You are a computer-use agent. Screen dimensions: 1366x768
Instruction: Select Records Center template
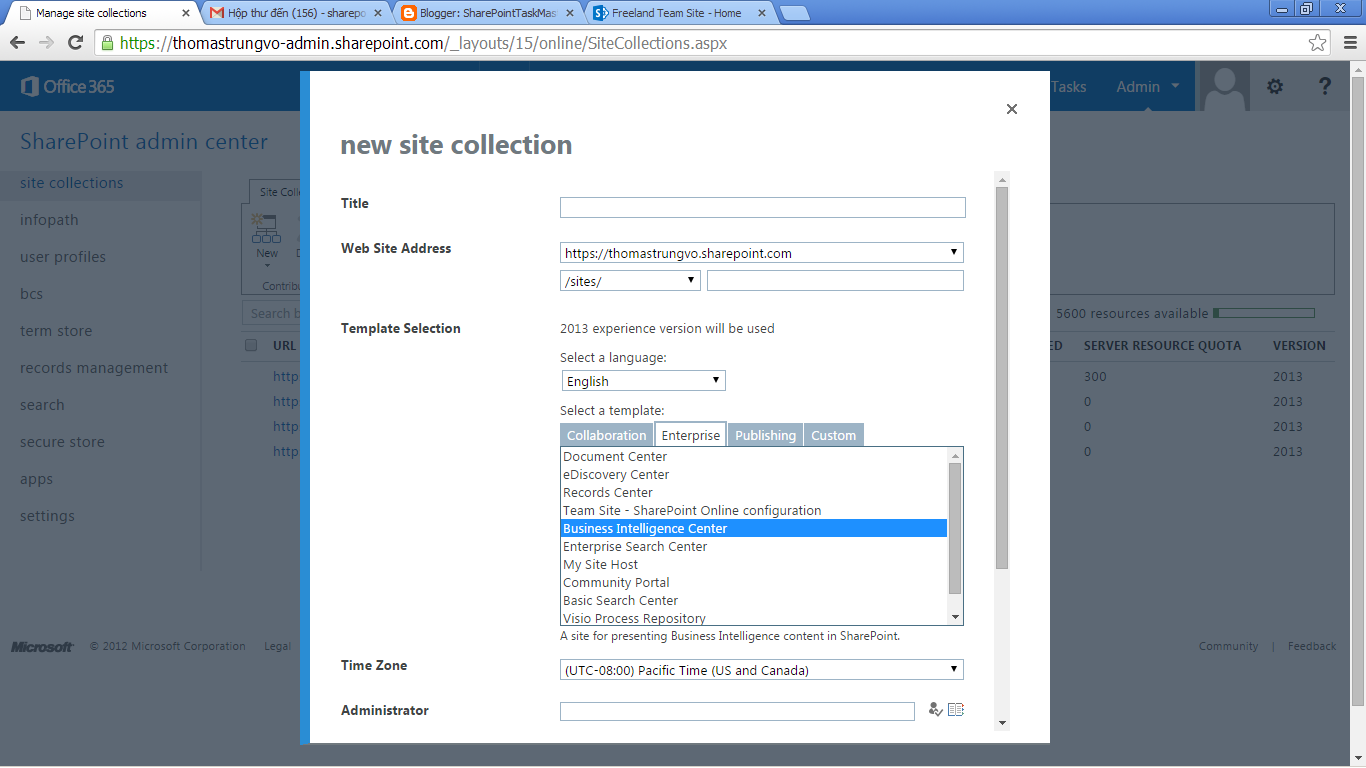[754, 493]
